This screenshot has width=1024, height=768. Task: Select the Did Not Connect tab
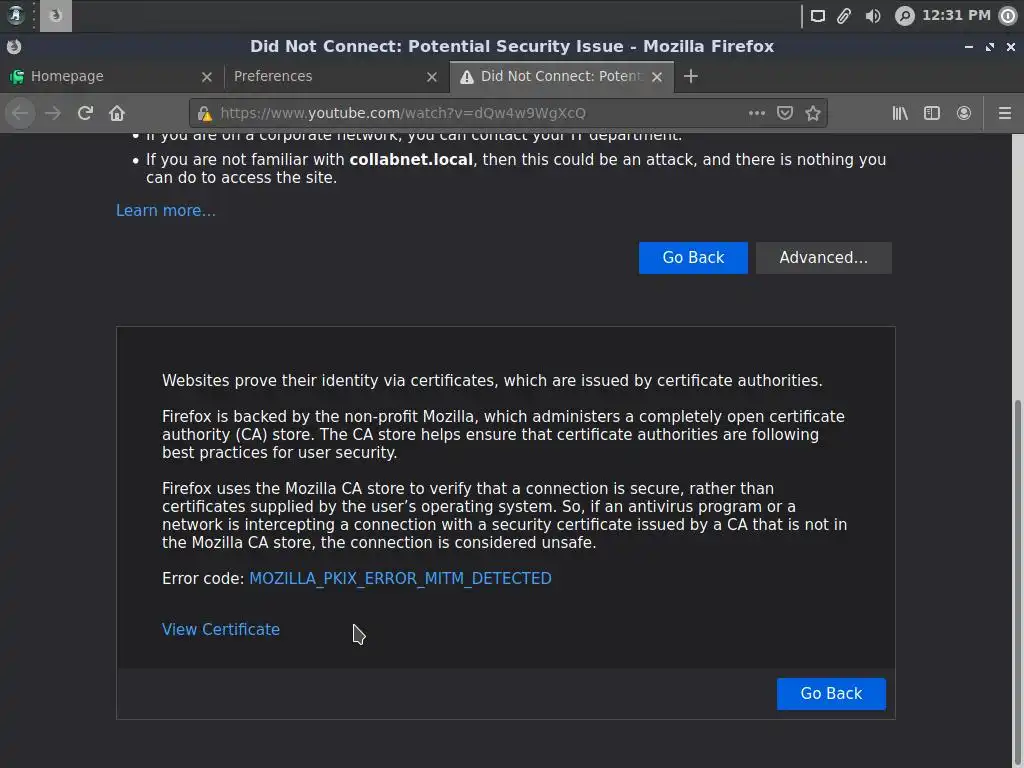[561, 76]
